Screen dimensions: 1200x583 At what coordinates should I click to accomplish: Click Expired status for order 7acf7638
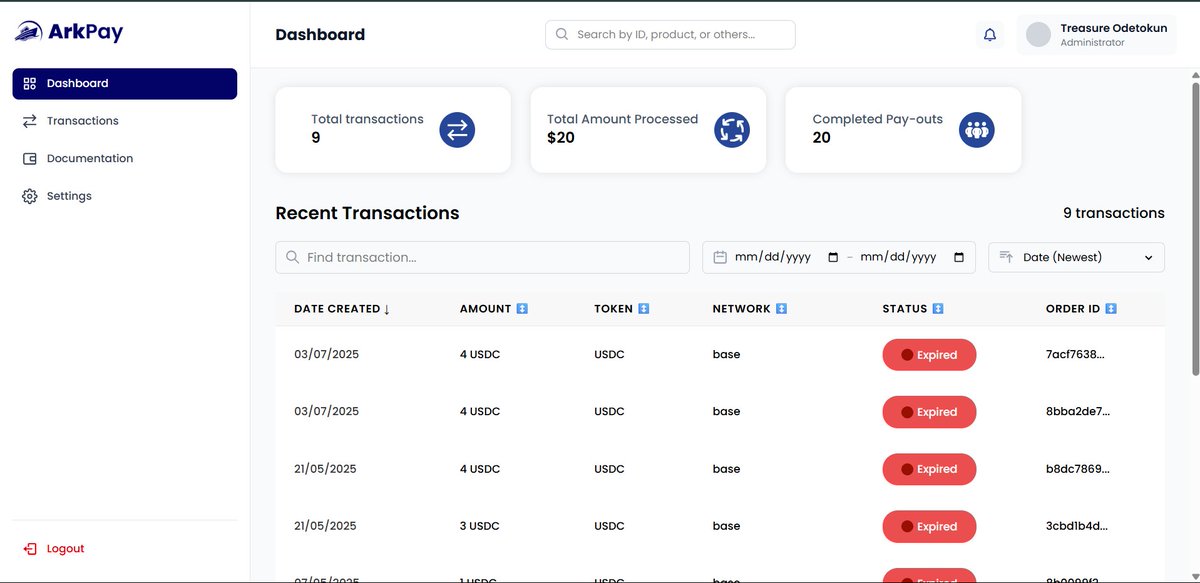point(929,355)
